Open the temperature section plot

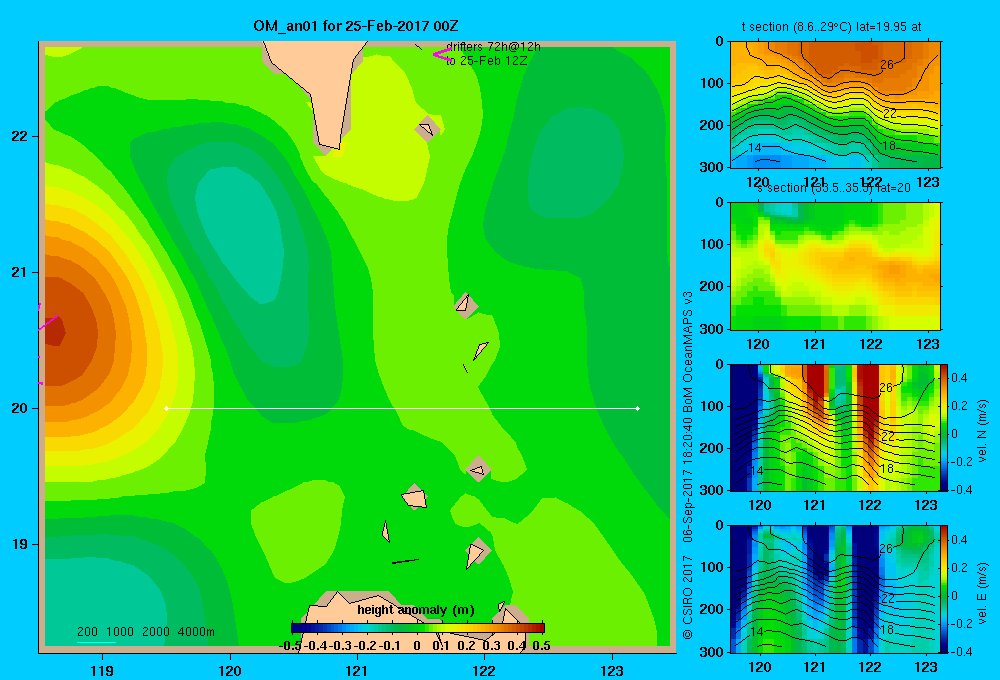coord(835,105)
